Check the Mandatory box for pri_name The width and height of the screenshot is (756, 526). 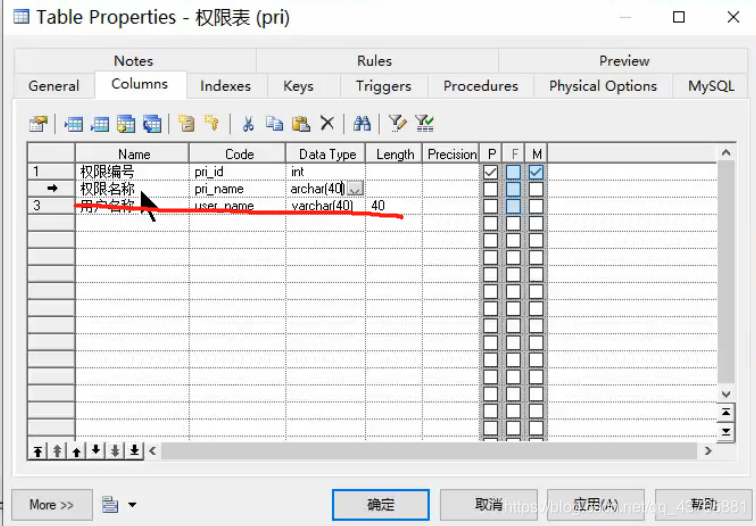click(536, 189)
